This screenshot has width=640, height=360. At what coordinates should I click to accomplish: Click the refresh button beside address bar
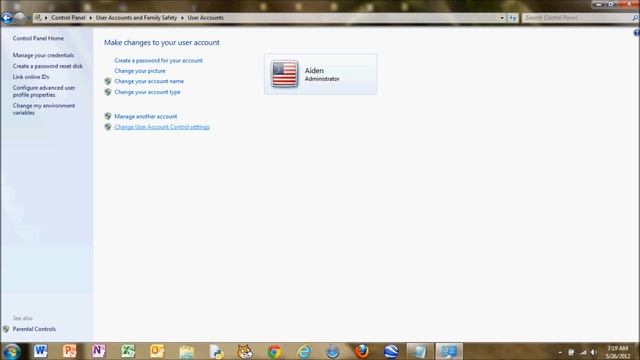(513, 18)
